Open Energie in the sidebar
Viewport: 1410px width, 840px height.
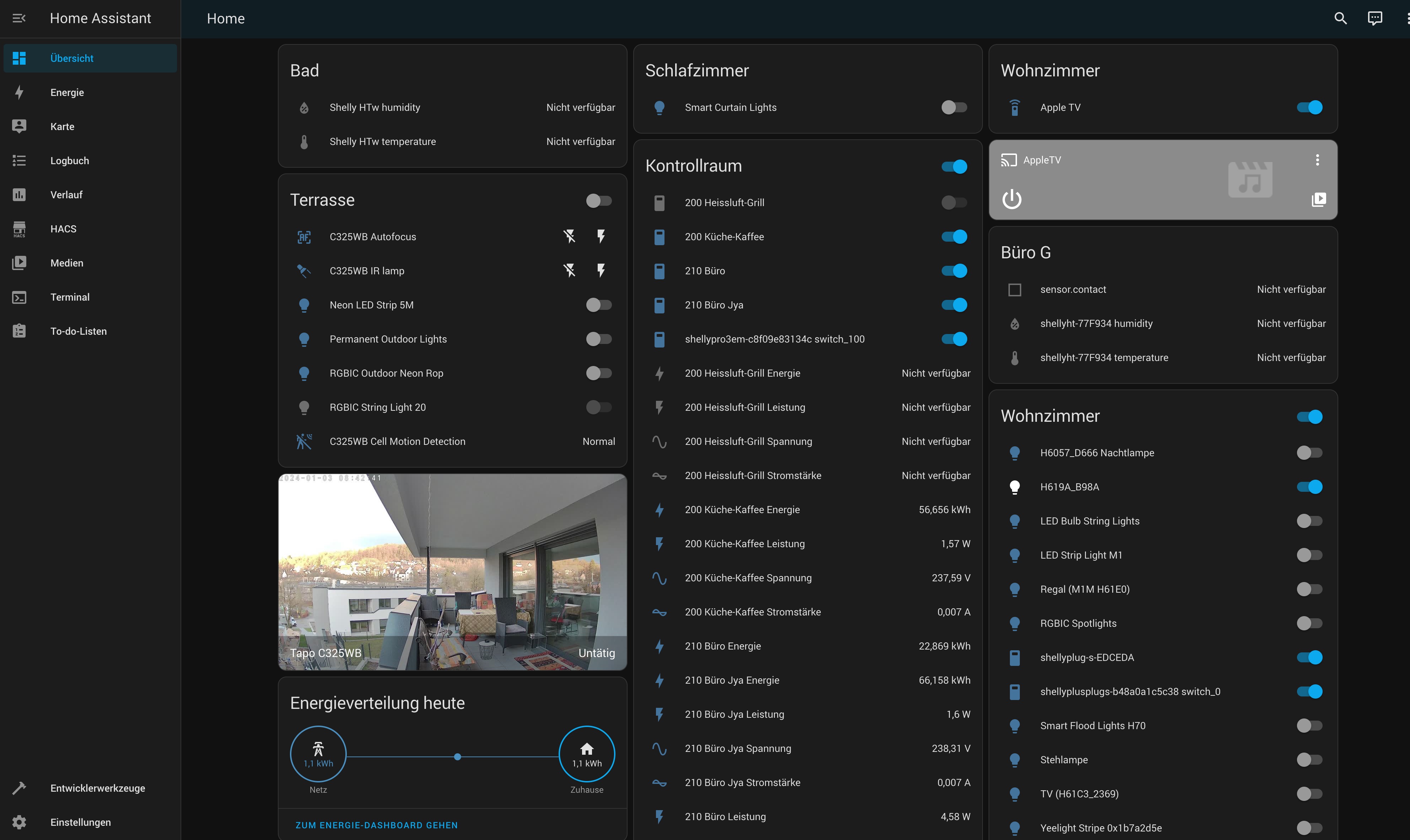(x=67, y=92)
